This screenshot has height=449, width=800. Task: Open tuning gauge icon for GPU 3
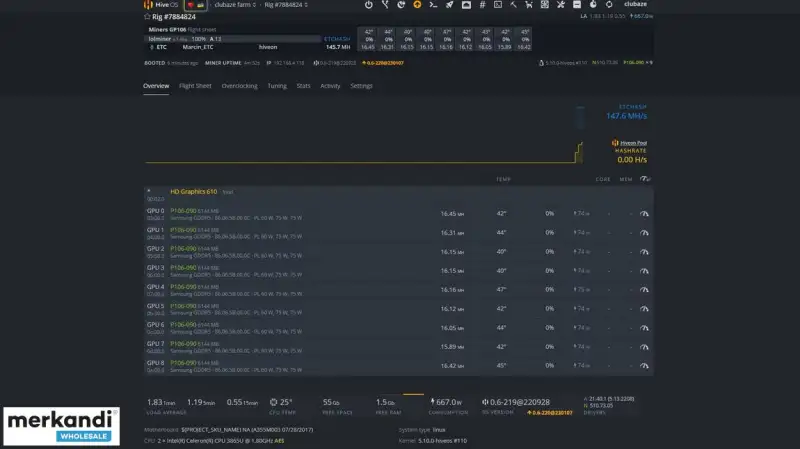click(644, 271)
